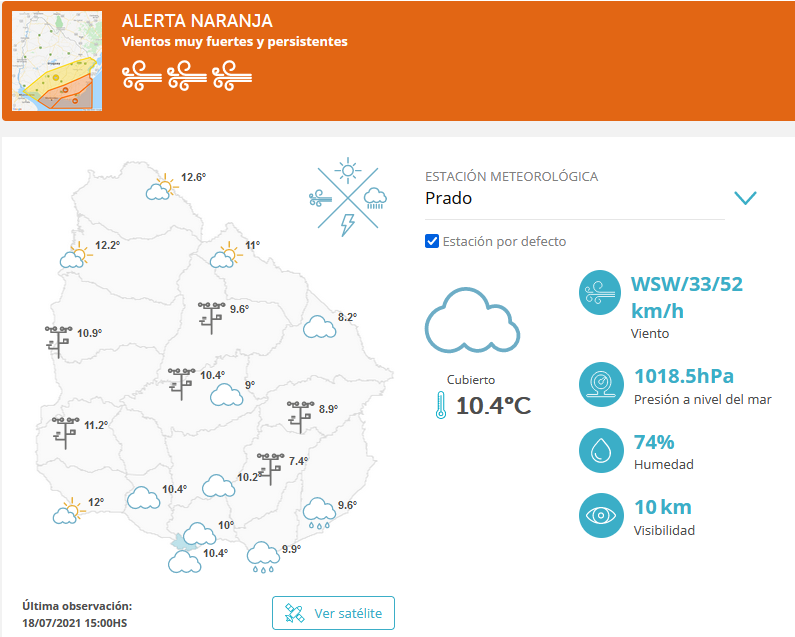
Task: Click the visibility eye icon
Action: [602, 516]
